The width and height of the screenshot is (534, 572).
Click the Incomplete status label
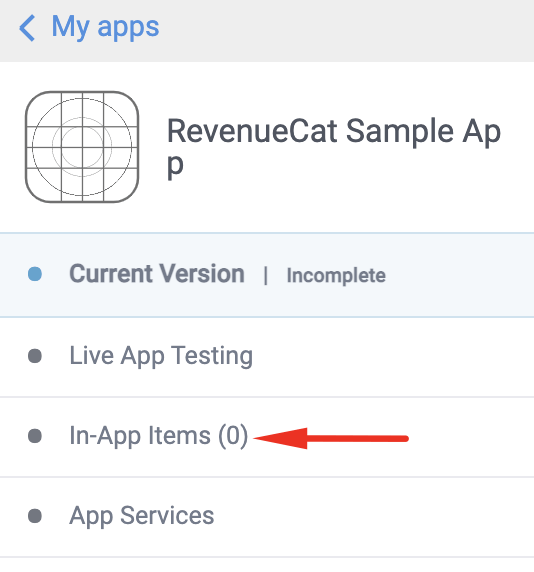(336, 275)
